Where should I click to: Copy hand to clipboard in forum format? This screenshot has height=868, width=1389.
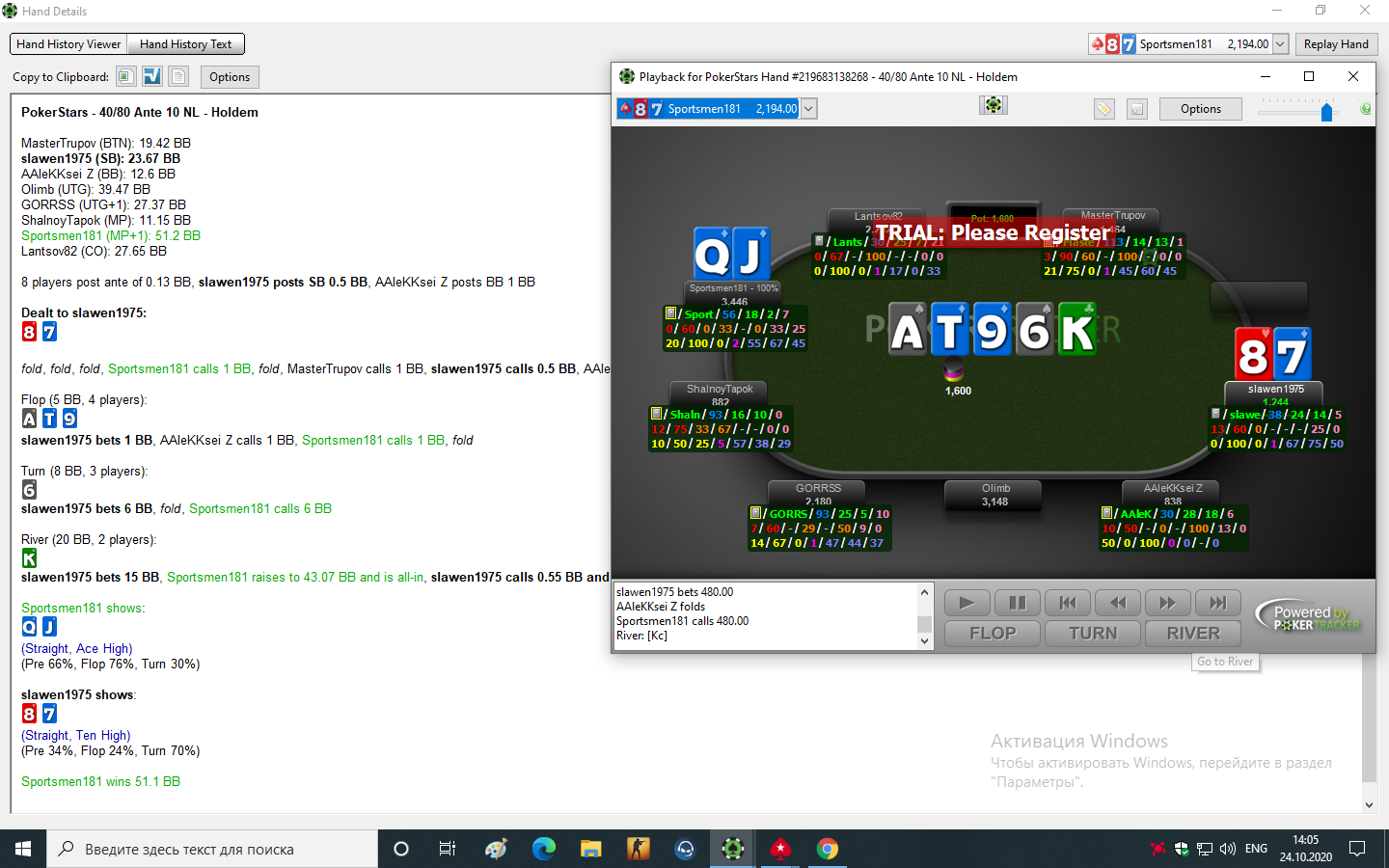click(x=151, y=76)
